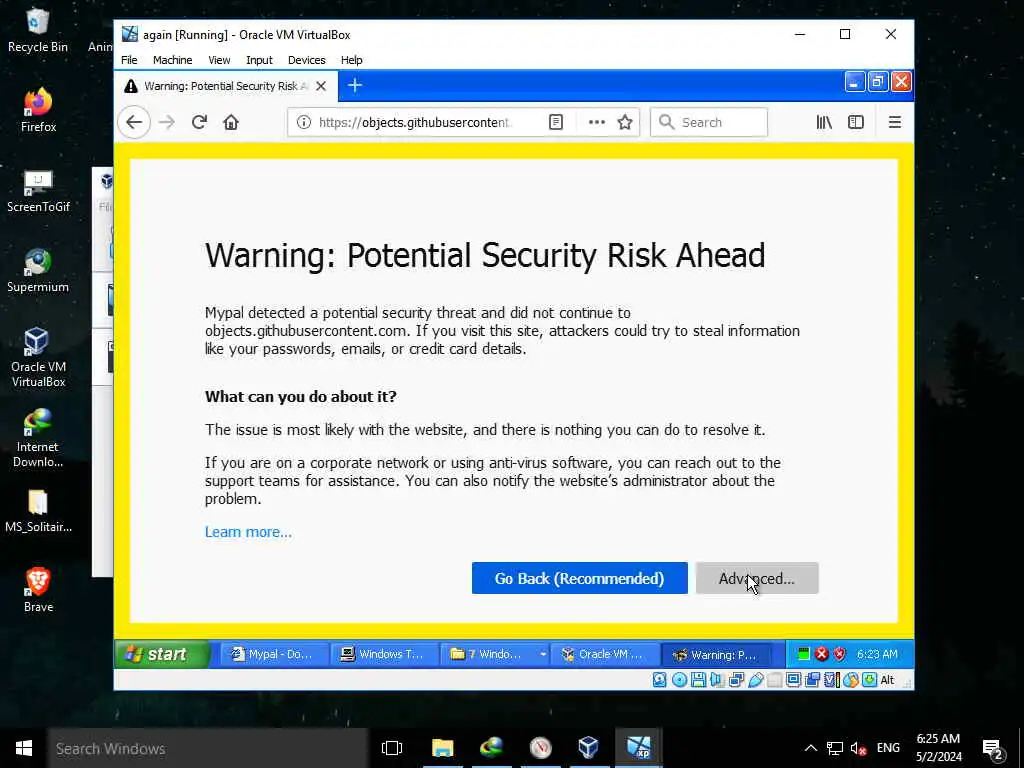The height and width of the screenshot is (768, 1024).
Task: Click the browser Search box
Action: pyautogui.click(x=709, y=122)
